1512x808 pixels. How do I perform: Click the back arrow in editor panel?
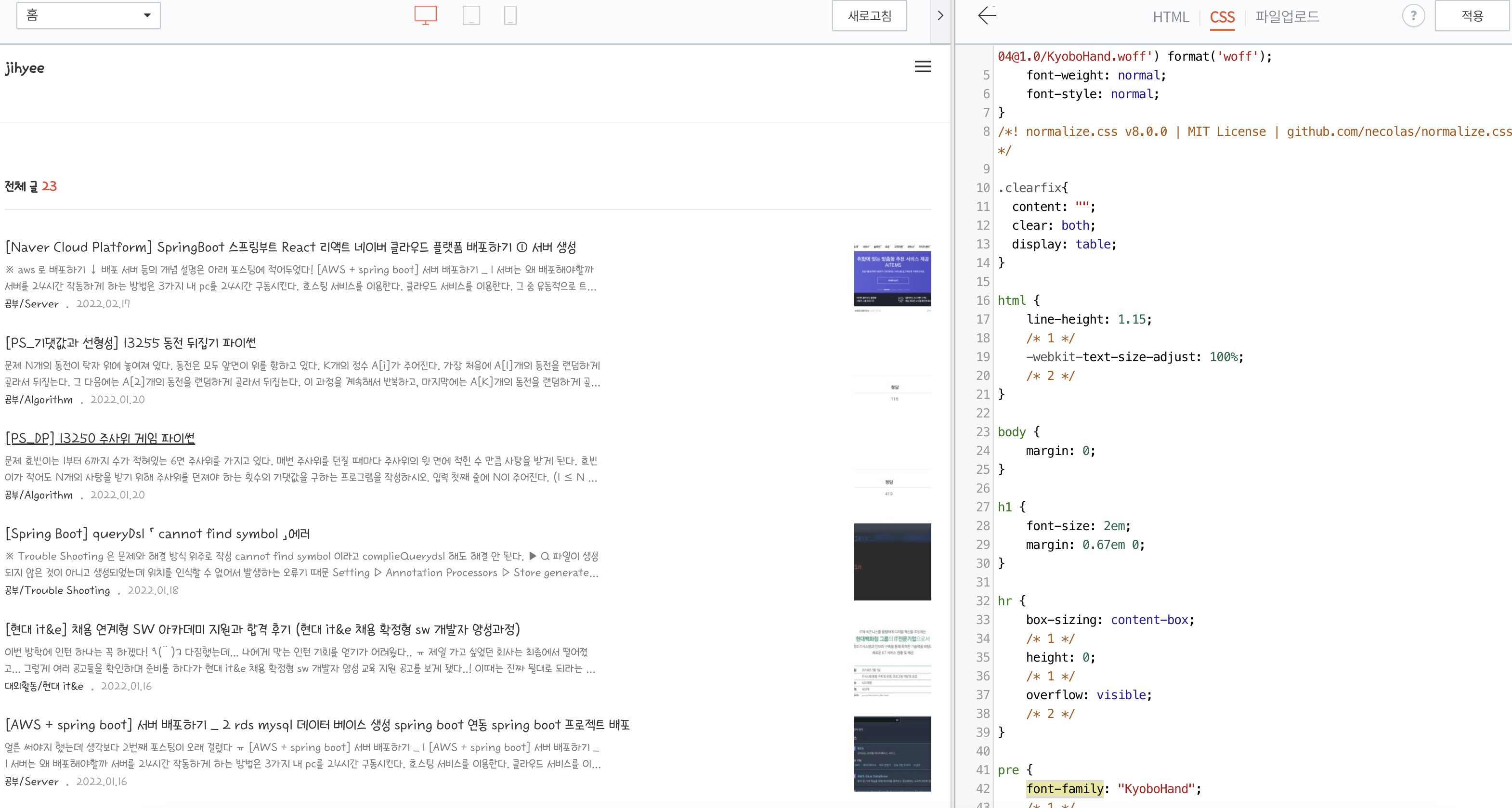pyautogui.click(x=987, y=16)
